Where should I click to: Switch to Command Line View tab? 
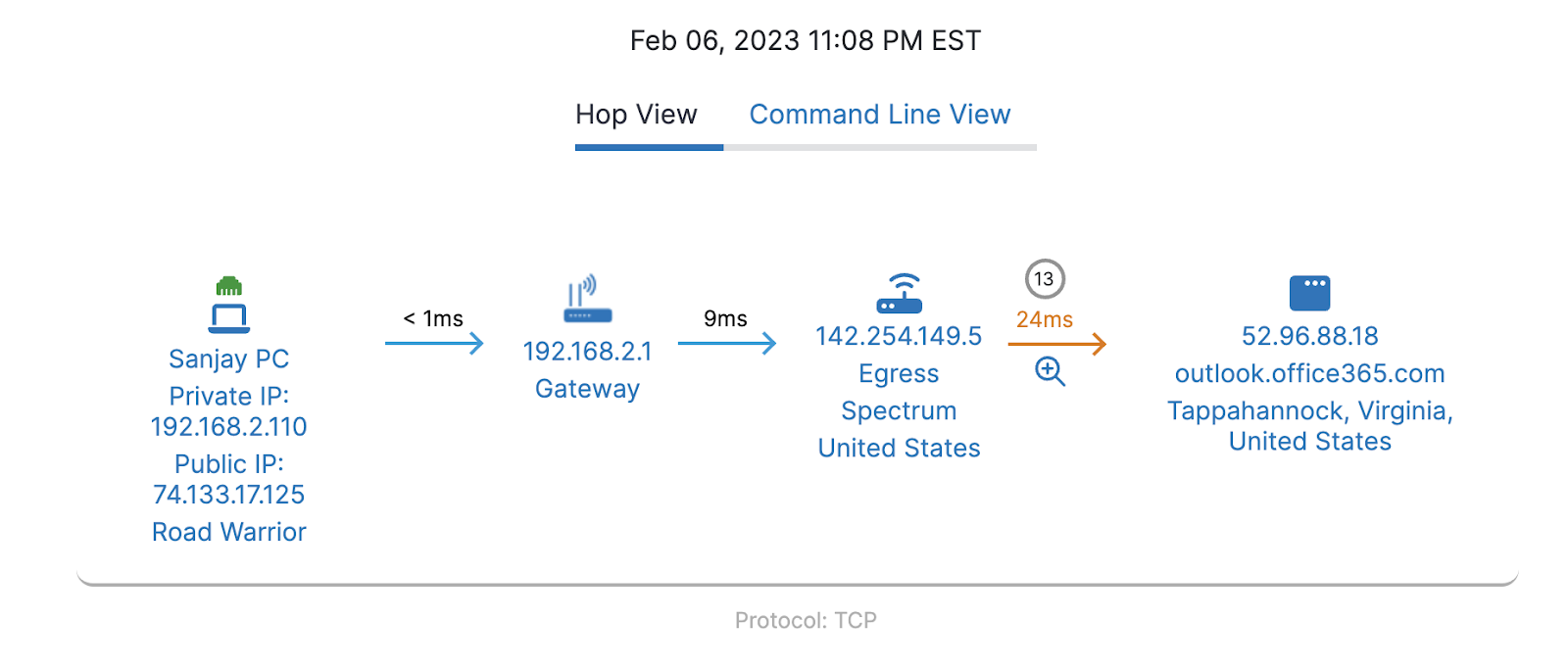(879, 115)
